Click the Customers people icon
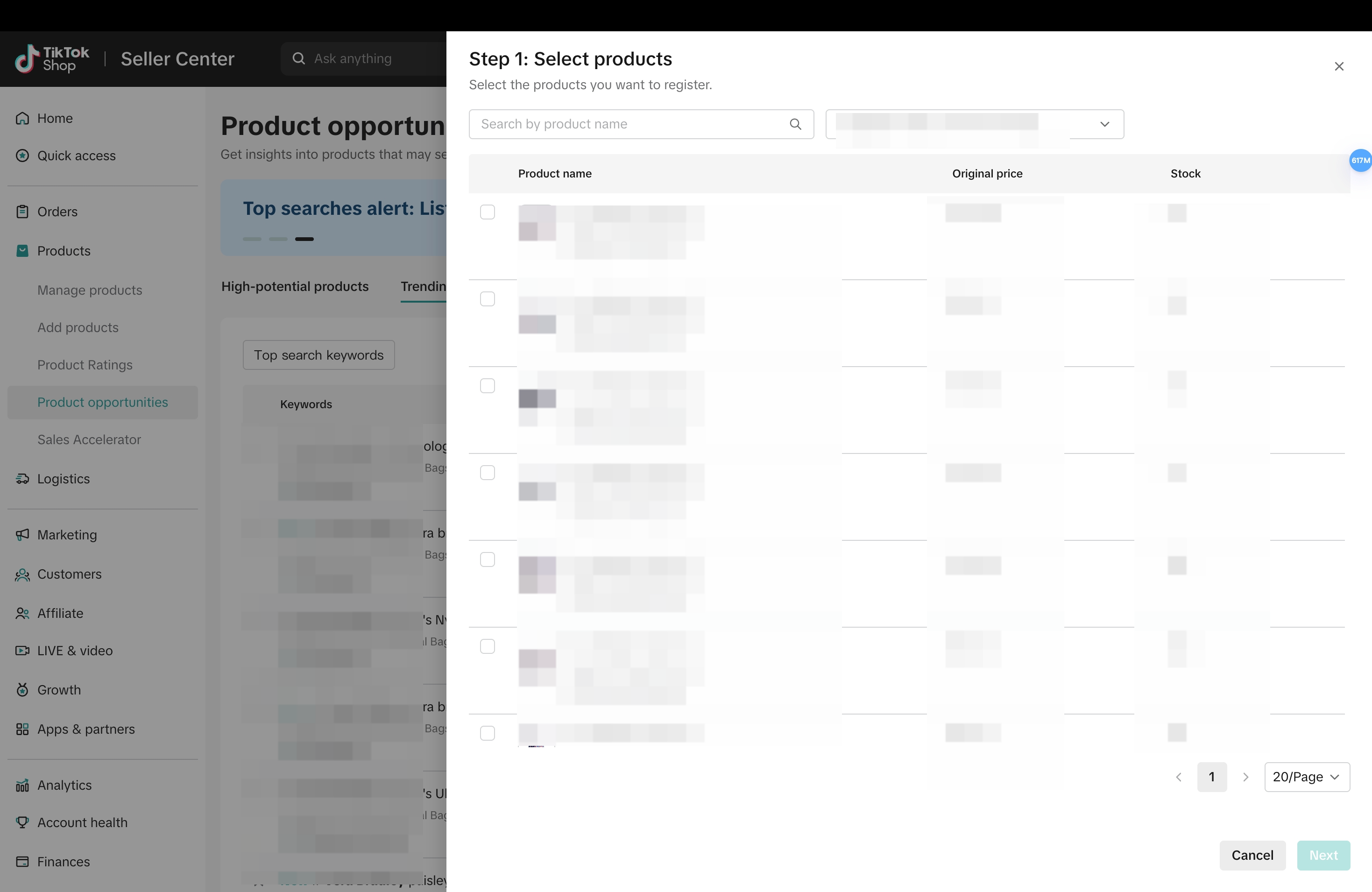The height and width of the screenshot is (892, 1372). [x=22, y=574]
